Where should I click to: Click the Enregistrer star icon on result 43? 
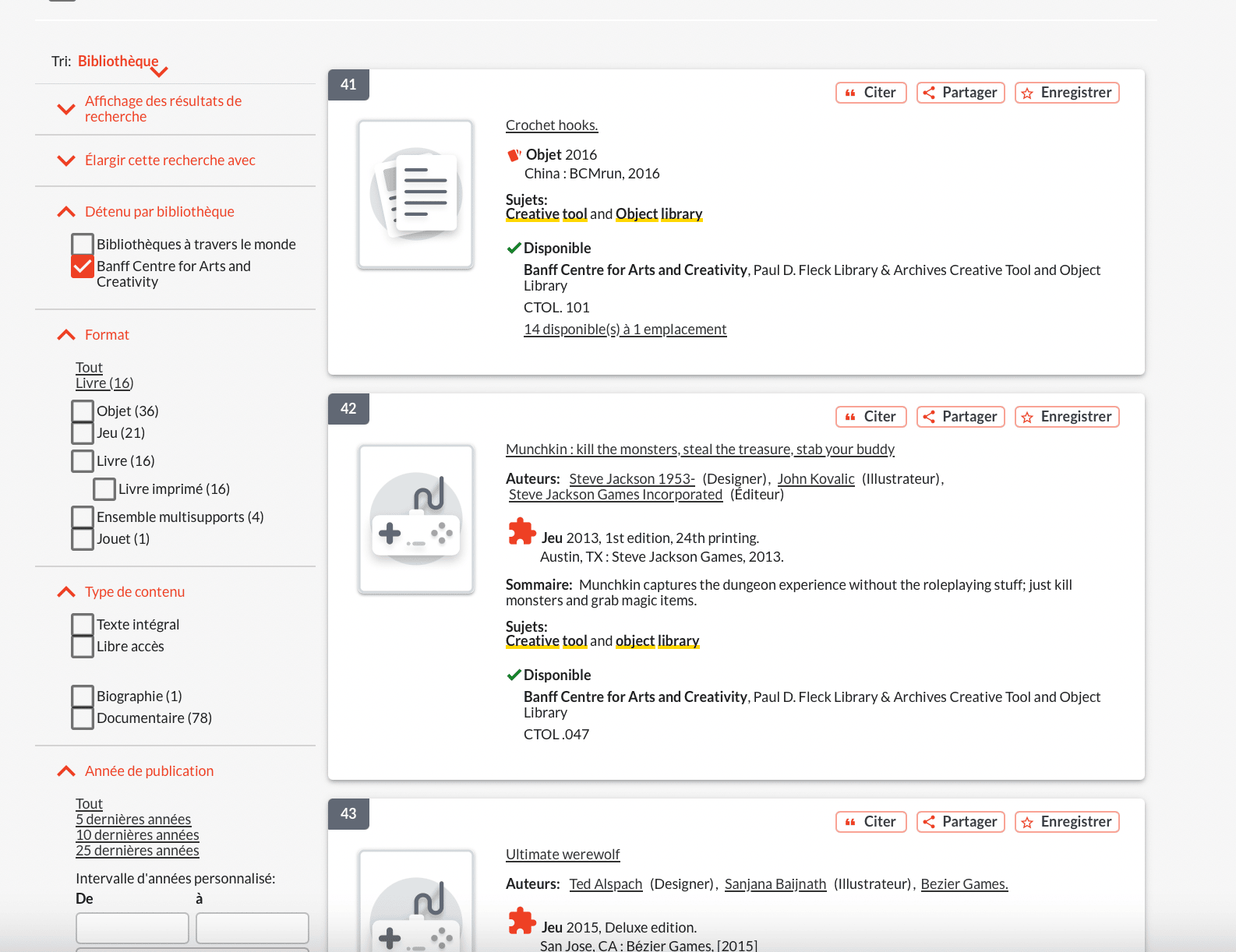click(1027, 822)
